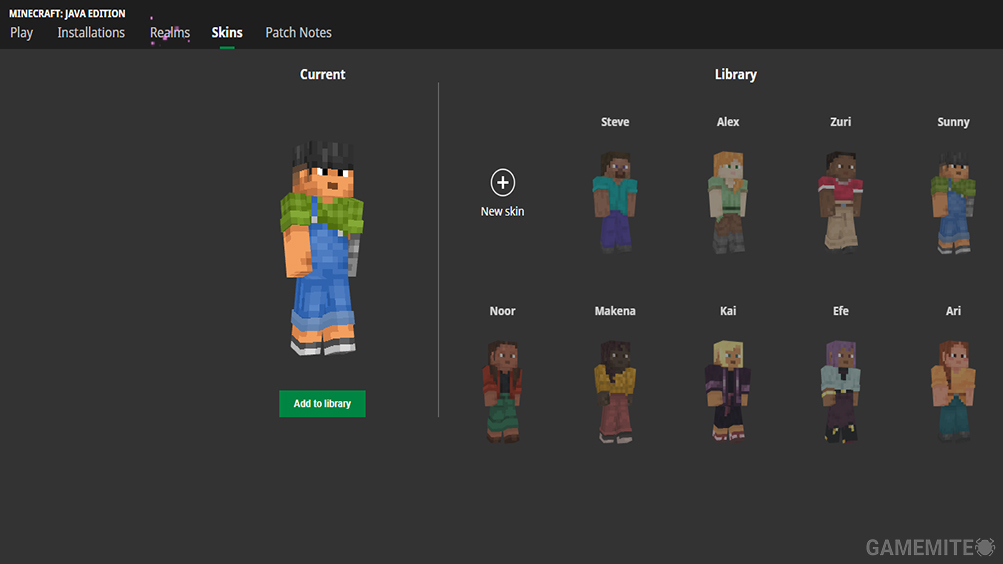Pick the Sunny skin thumbnail
This screenshot has height=564, width=1003.
[x=953, y=202]
